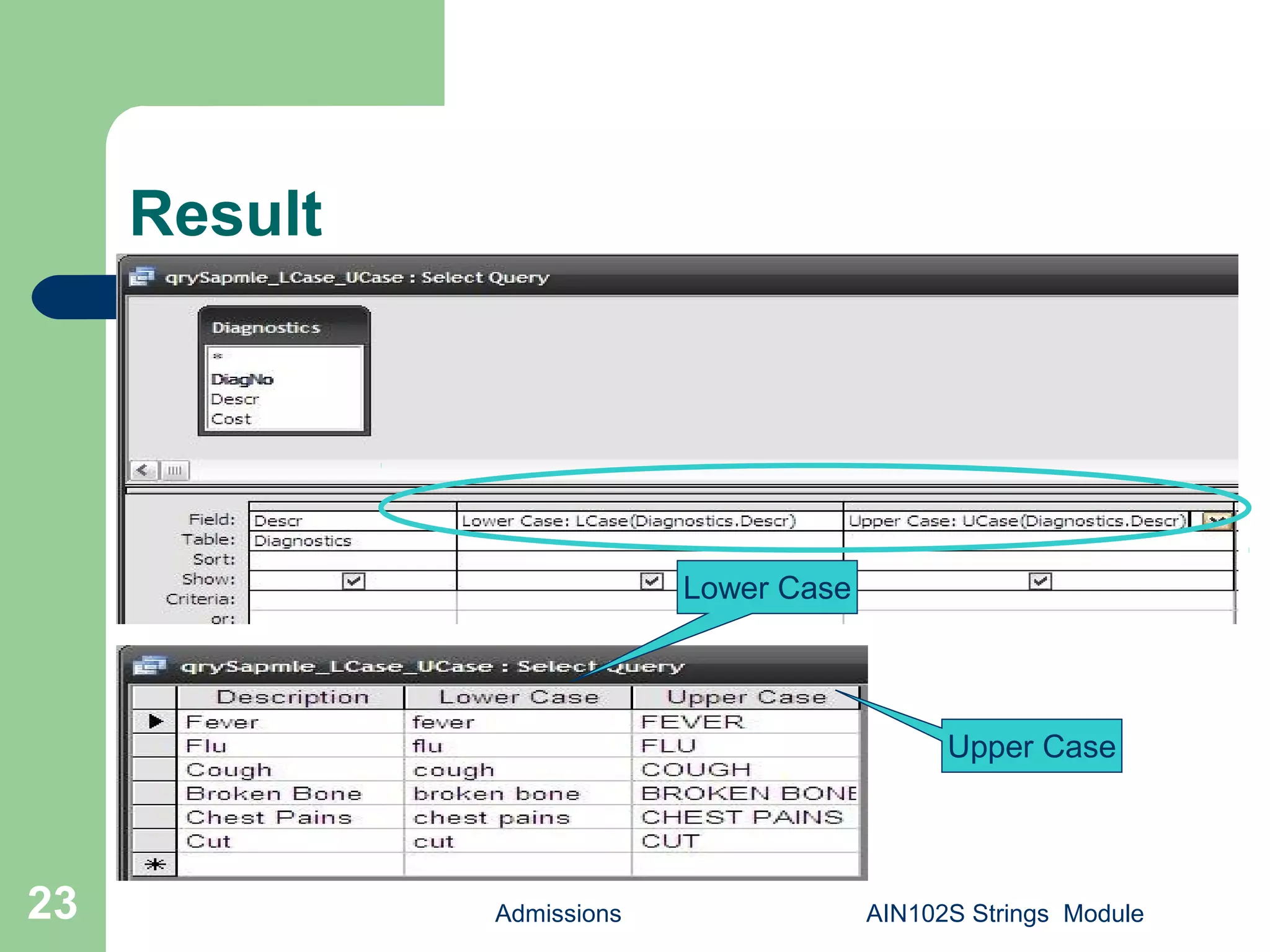Toggle Show checkbox for Upper Case column
The height and width of the screenshot is (952, 1270).
click(x=1040, y=581)
